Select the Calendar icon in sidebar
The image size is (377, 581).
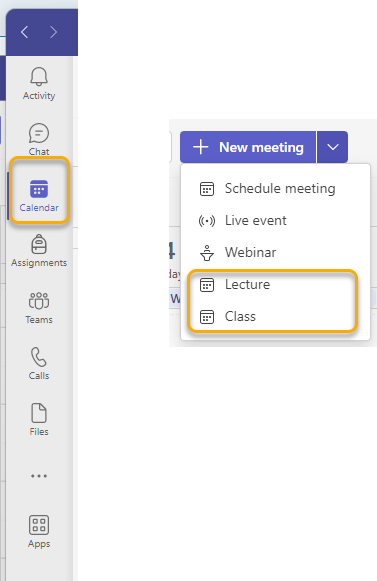[x=39, y=189]
